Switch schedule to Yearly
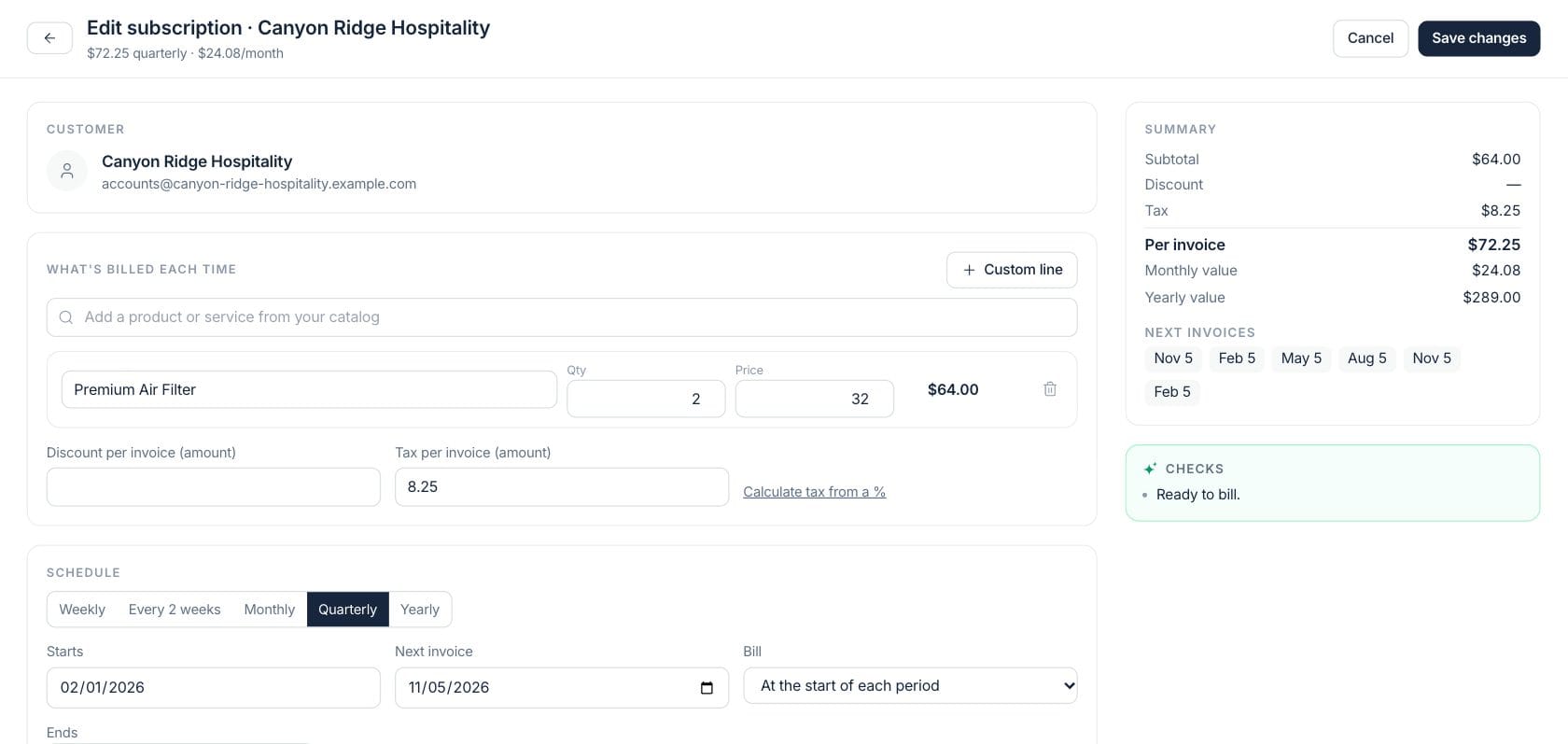The height and width of the screenshot is (744, 1568). click(420, 610)
